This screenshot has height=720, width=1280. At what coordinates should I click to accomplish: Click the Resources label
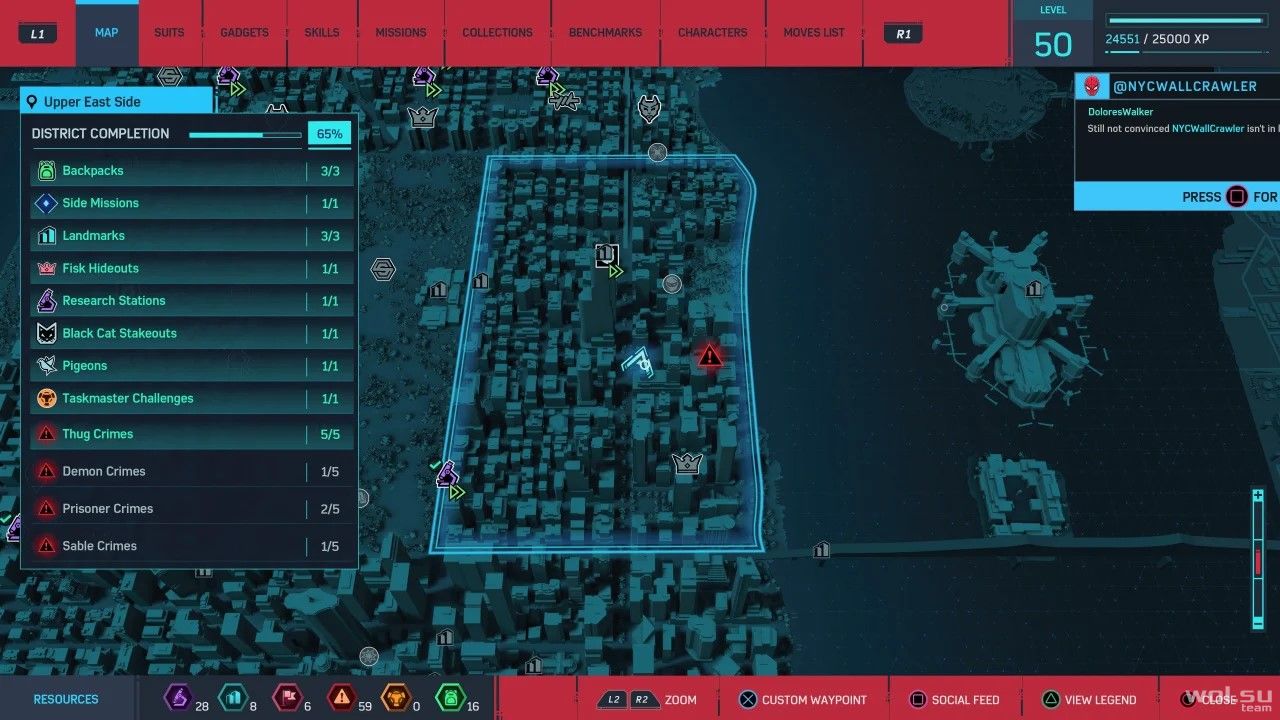tap(66, 699)
